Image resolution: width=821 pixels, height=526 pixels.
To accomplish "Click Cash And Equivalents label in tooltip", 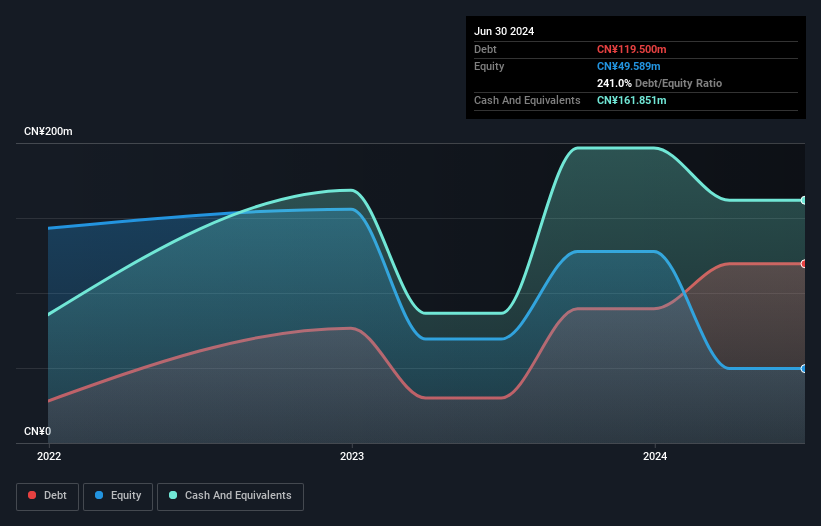I will coord(527,100).
